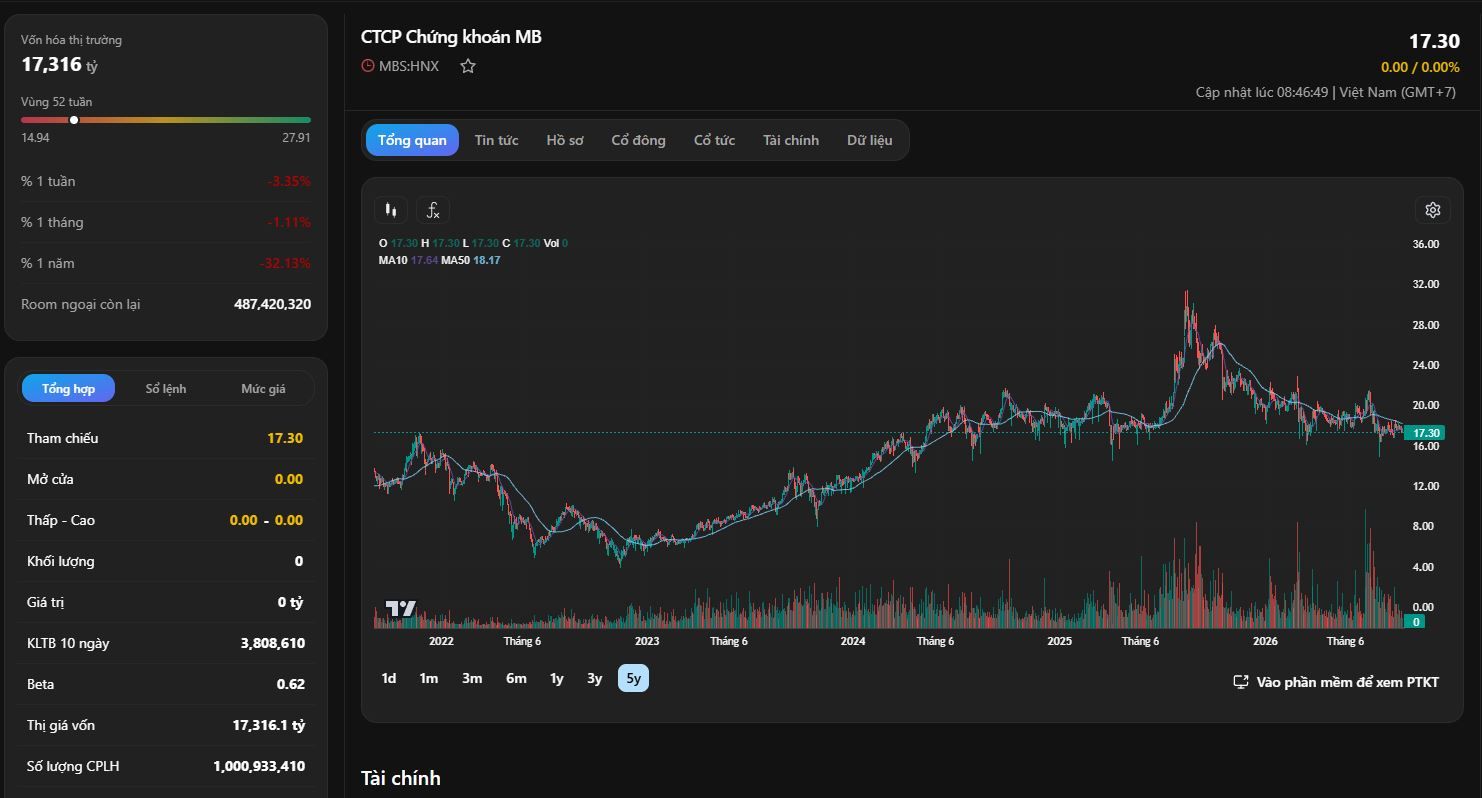The image size is (1482, 798).
Task: Click the Giá trị value 0 tỷ
Action: [290, 602]
